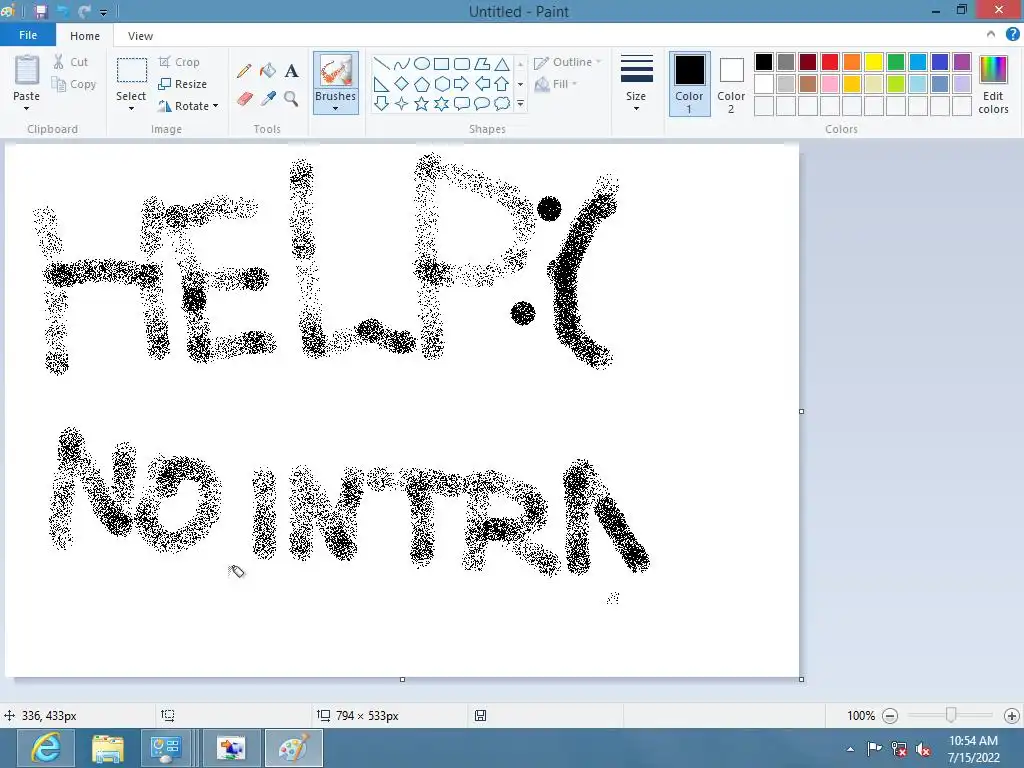
Task: Open Edit colors dialog
Action: click(x=993, y=84)
